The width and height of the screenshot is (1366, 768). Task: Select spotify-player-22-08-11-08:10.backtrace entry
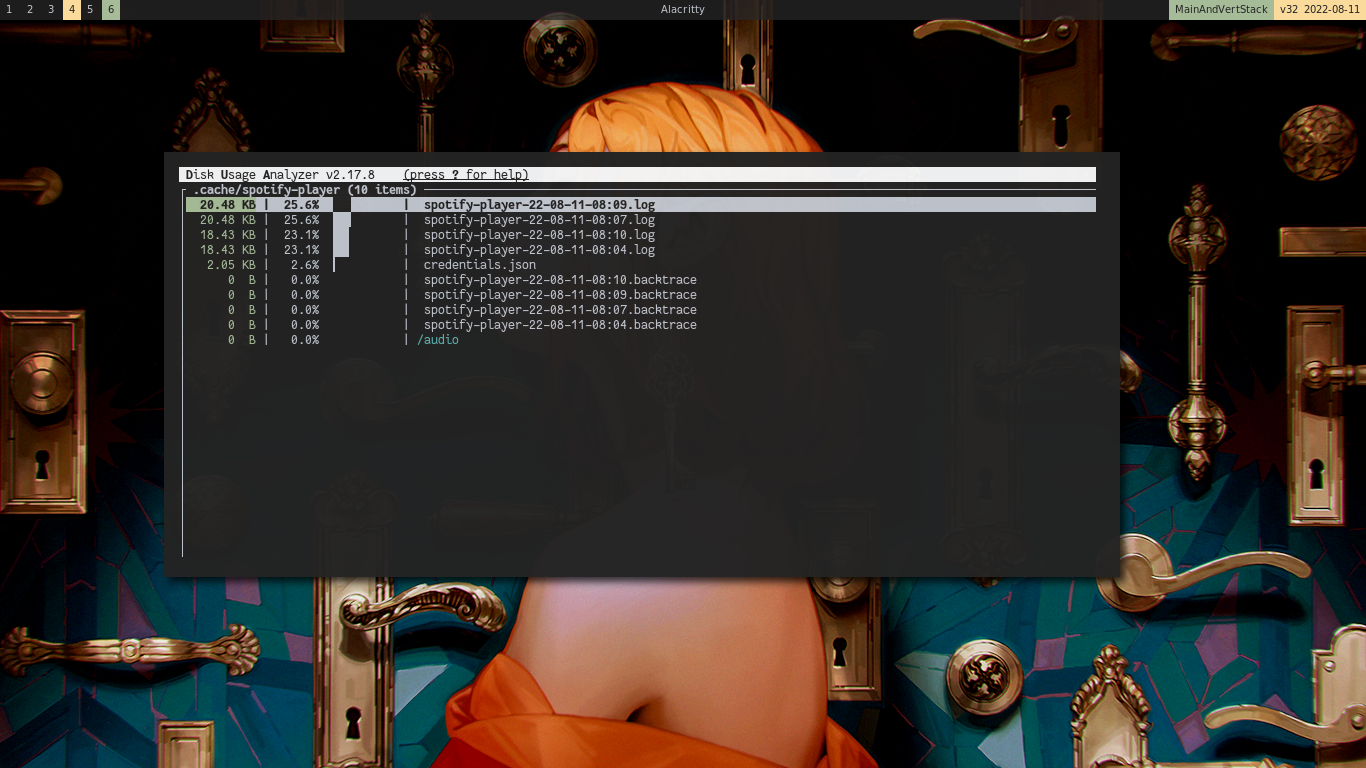pyautogui.click(x=560, y=280)
